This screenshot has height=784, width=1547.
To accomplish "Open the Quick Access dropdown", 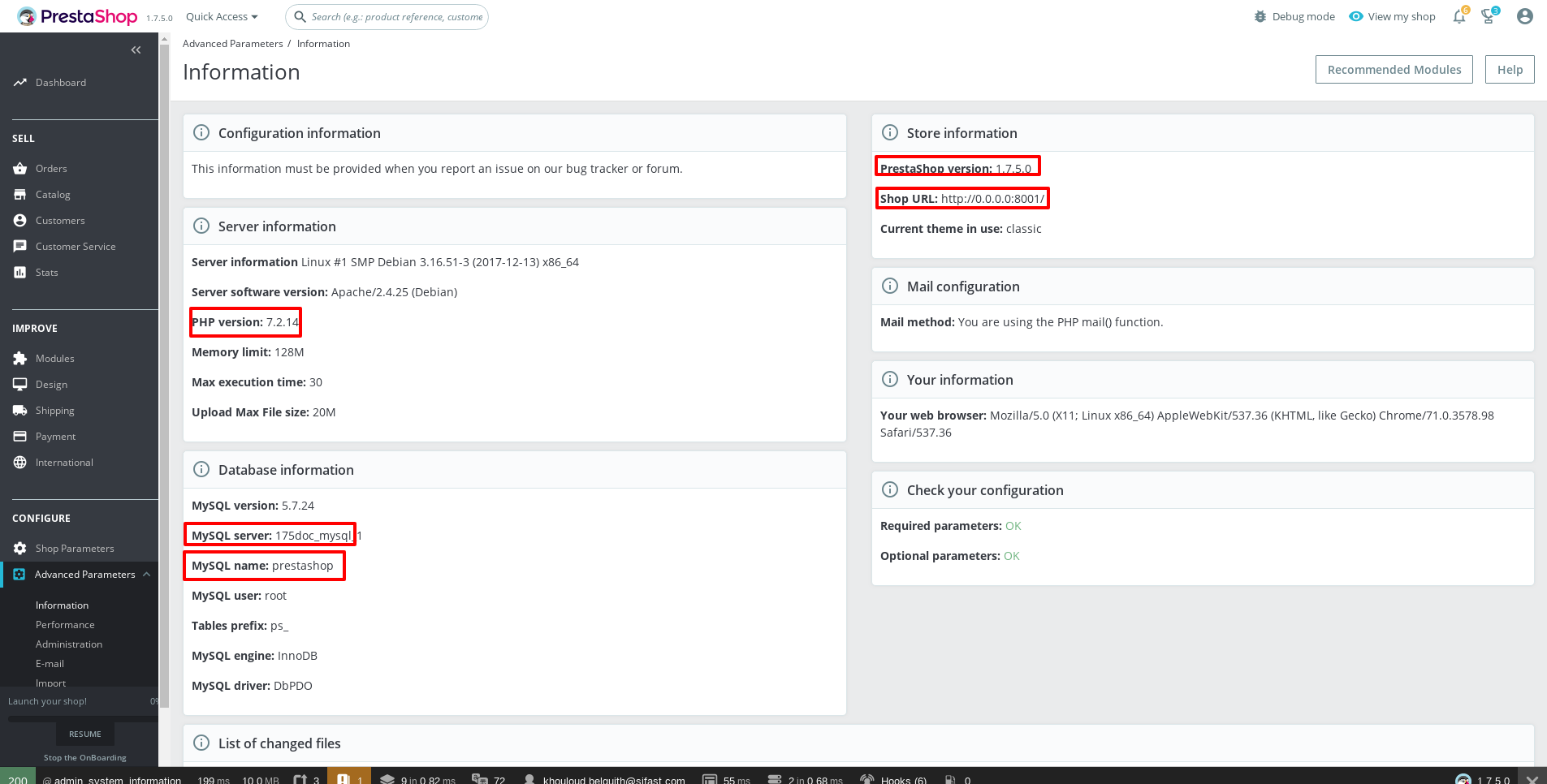I will [222, 17].
